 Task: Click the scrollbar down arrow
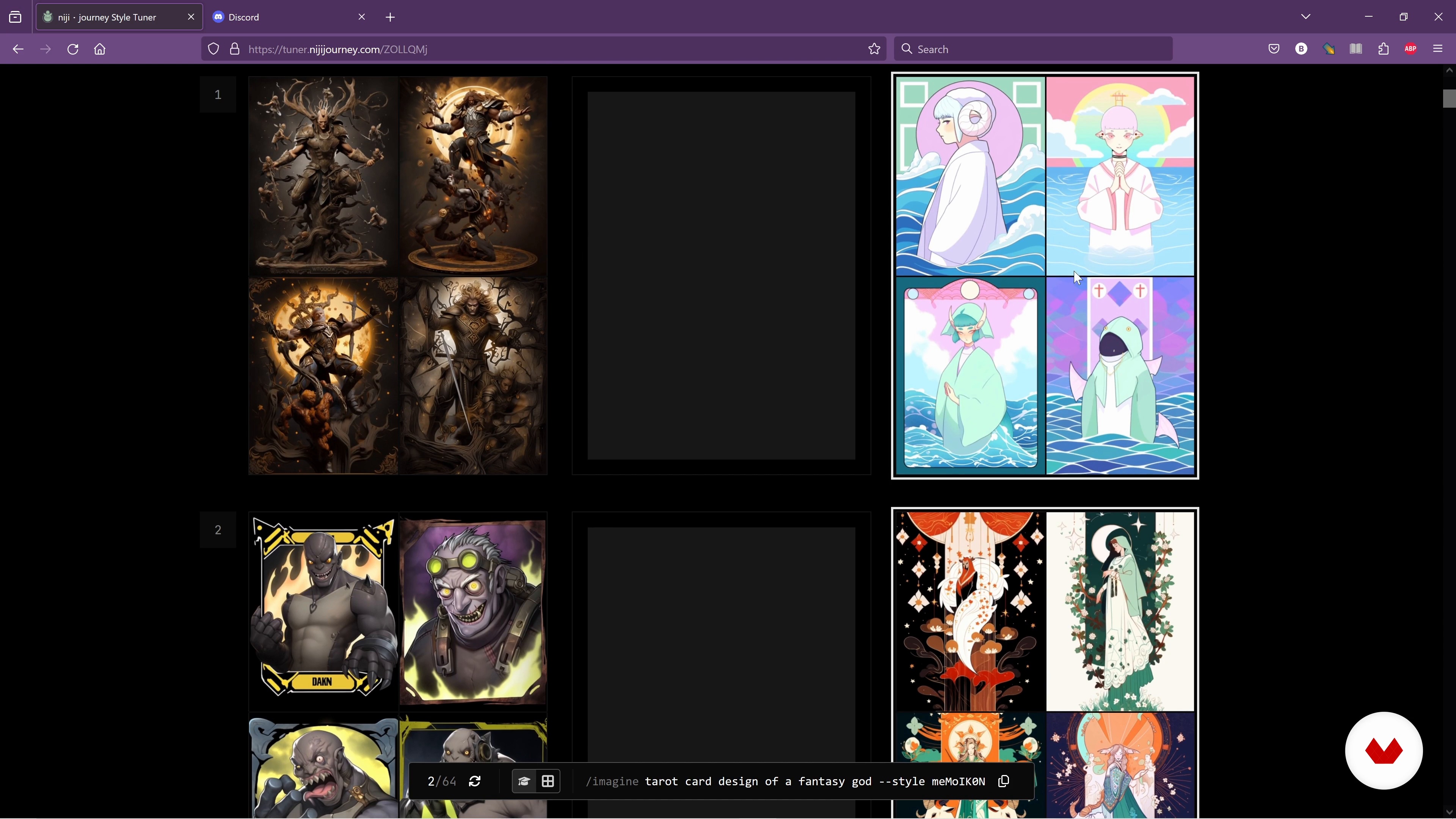pyautogui.click(x=1449, y=813)
